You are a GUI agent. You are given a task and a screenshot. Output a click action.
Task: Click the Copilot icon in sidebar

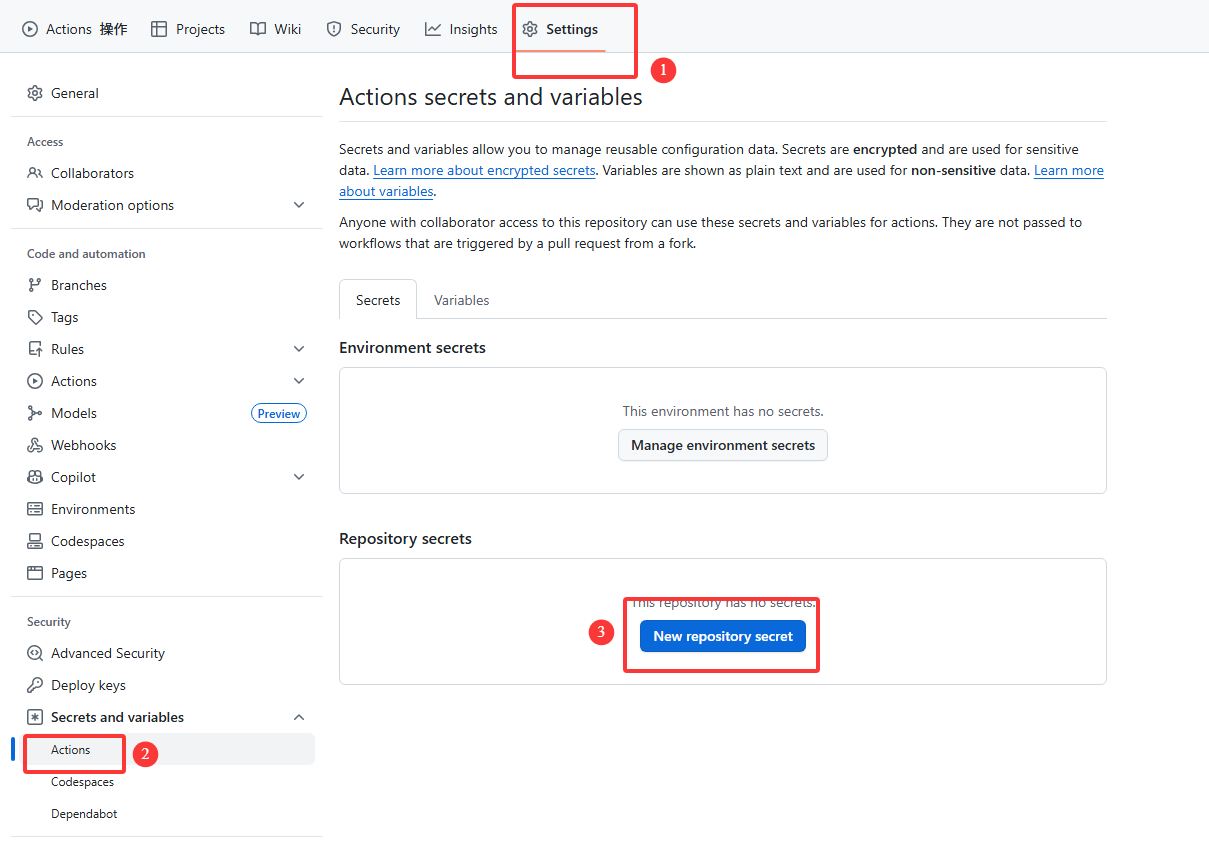pos(35,477)
